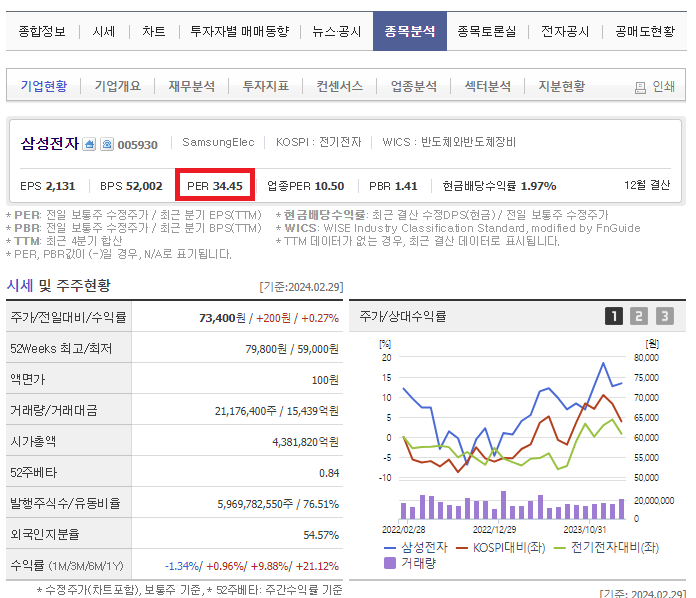Open the 공매도현황 tab
The width and height of the screenshot is (696, 598).
pyautogui.click(x=645, y=32)
